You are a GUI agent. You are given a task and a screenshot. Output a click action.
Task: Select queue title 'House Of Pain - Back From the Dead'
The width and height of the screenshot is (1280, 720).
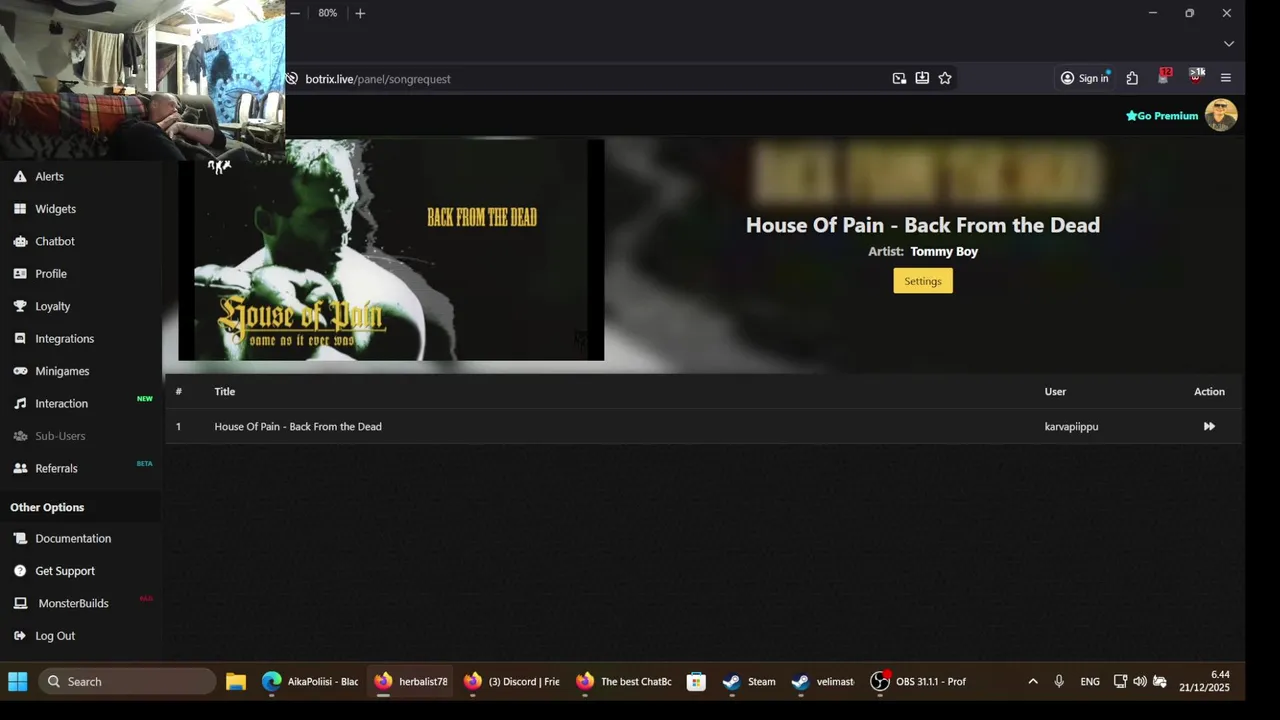(x=298, y=426)
